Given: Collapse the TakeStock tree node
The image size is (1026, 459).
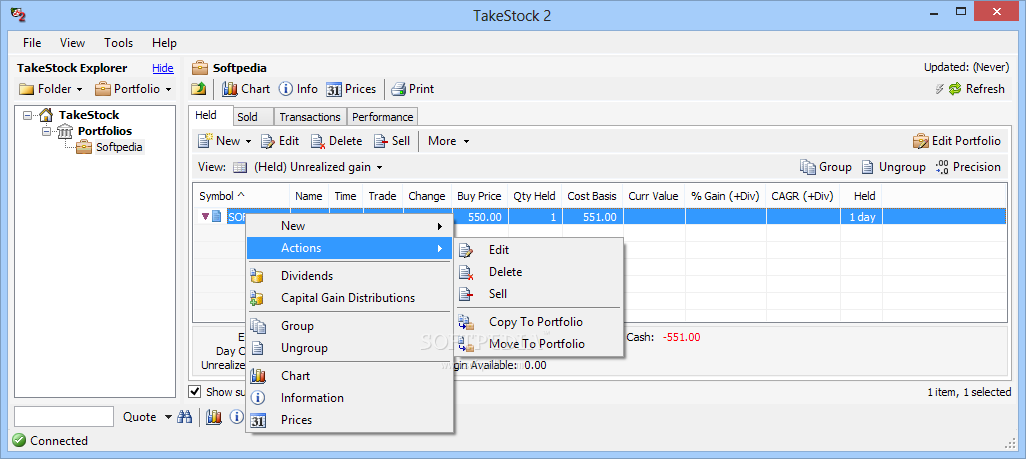Looking at the screenshot, I should click(27, 115).
